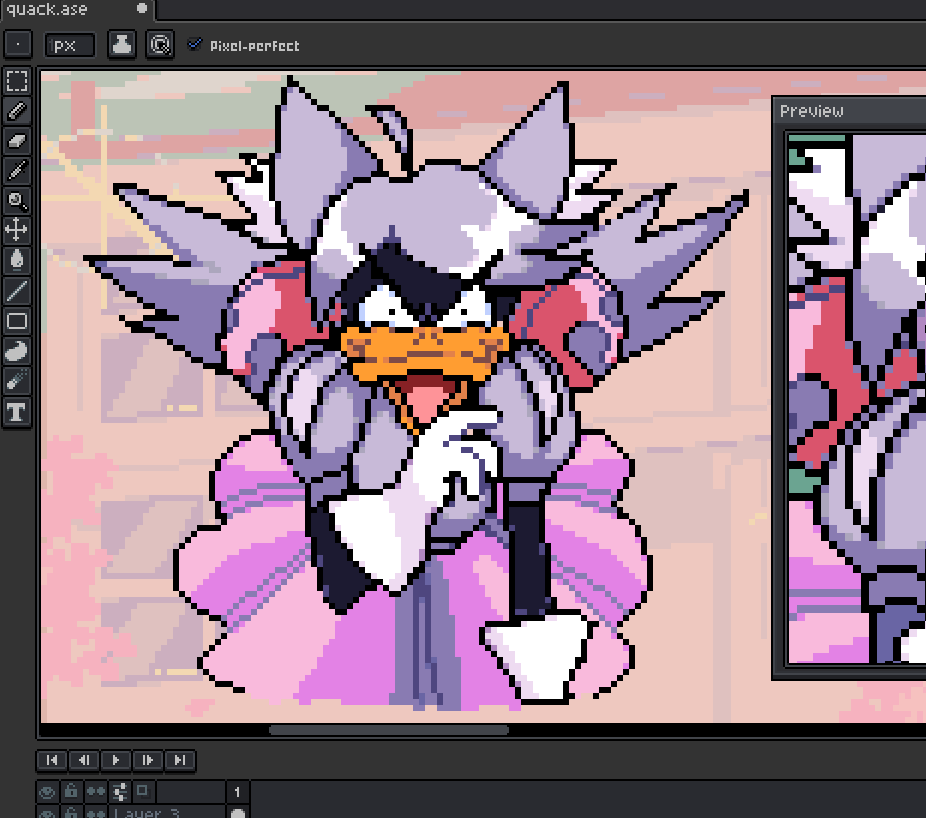Go to the last frame
The height and width of the screenshot is (818, 926).
(x=180, y=760)
